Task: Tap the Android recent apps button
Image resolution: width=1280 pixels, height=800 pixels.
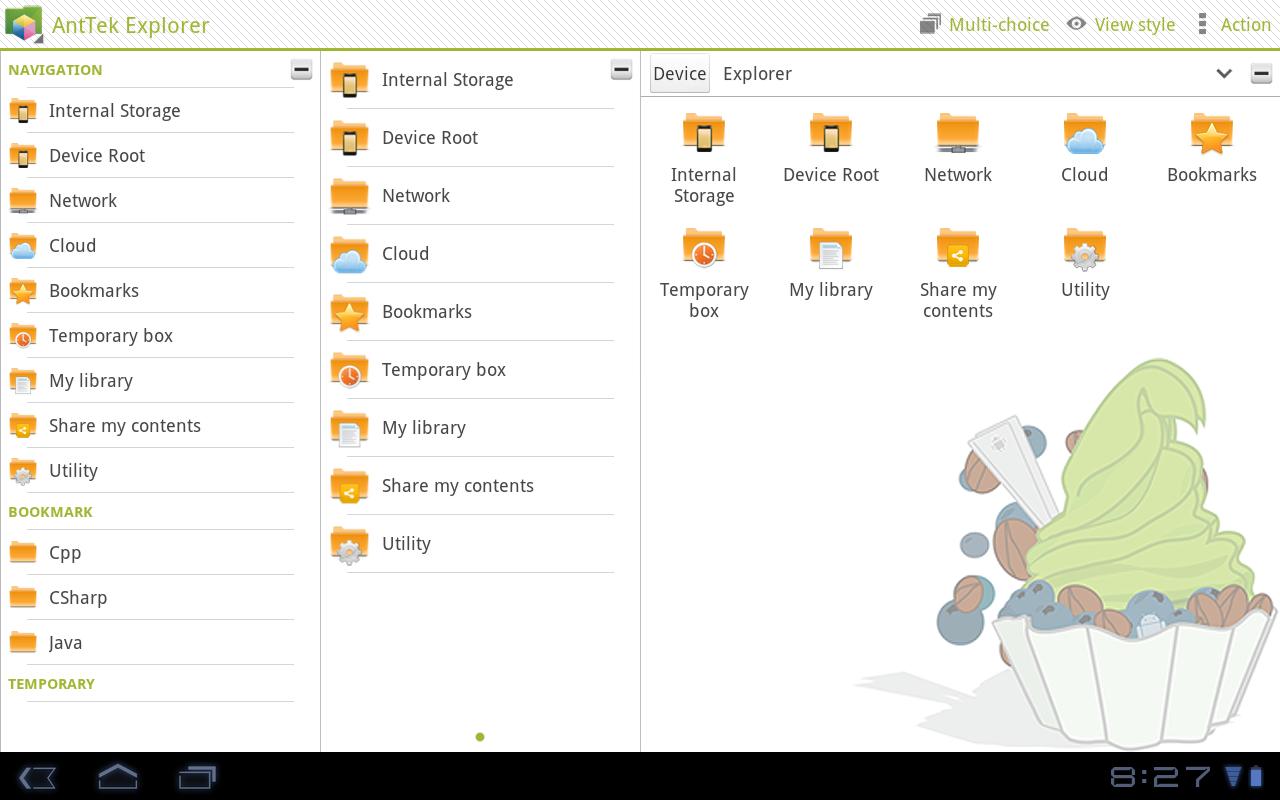Action: (x=197, y=777)
